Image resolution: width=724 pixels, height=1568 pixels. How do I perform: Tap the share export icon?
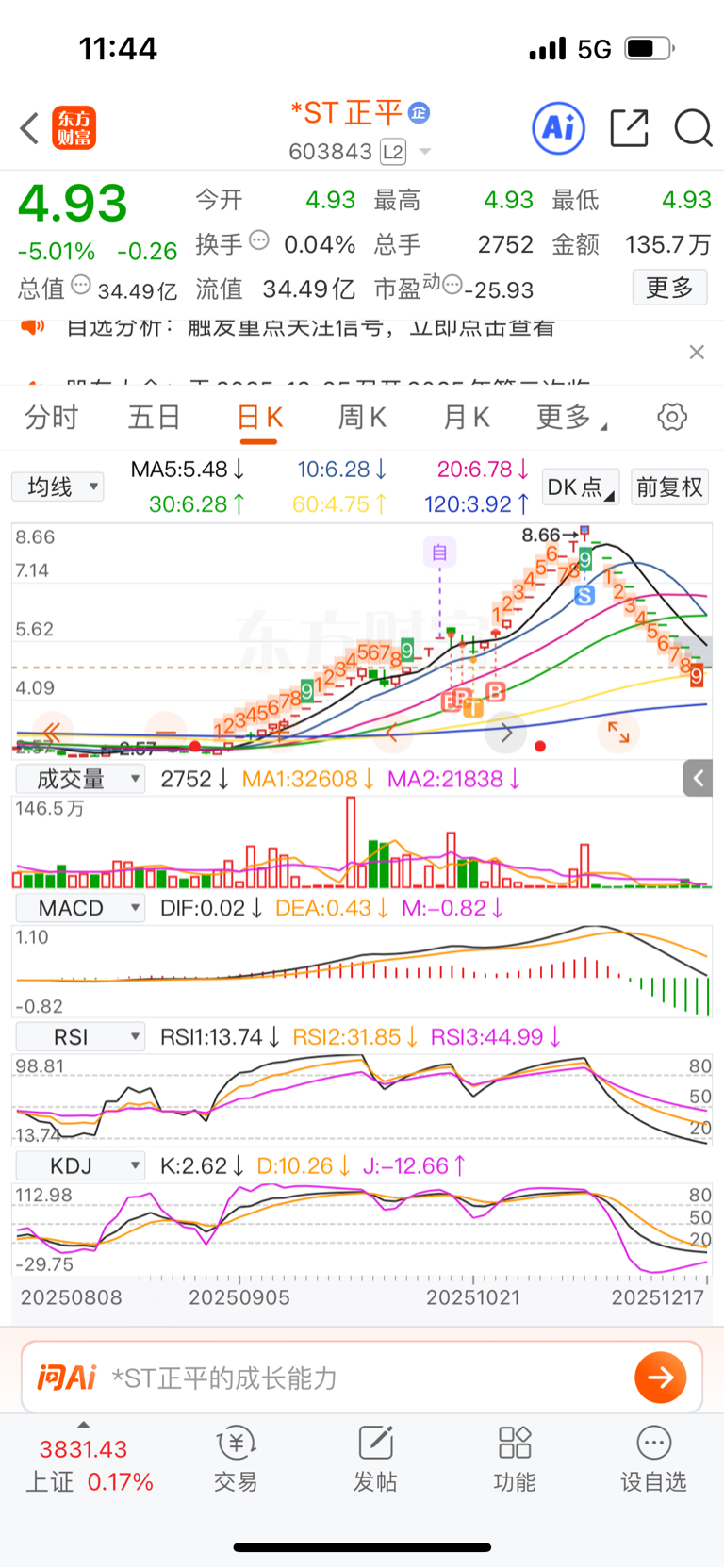tap(629, 128)
